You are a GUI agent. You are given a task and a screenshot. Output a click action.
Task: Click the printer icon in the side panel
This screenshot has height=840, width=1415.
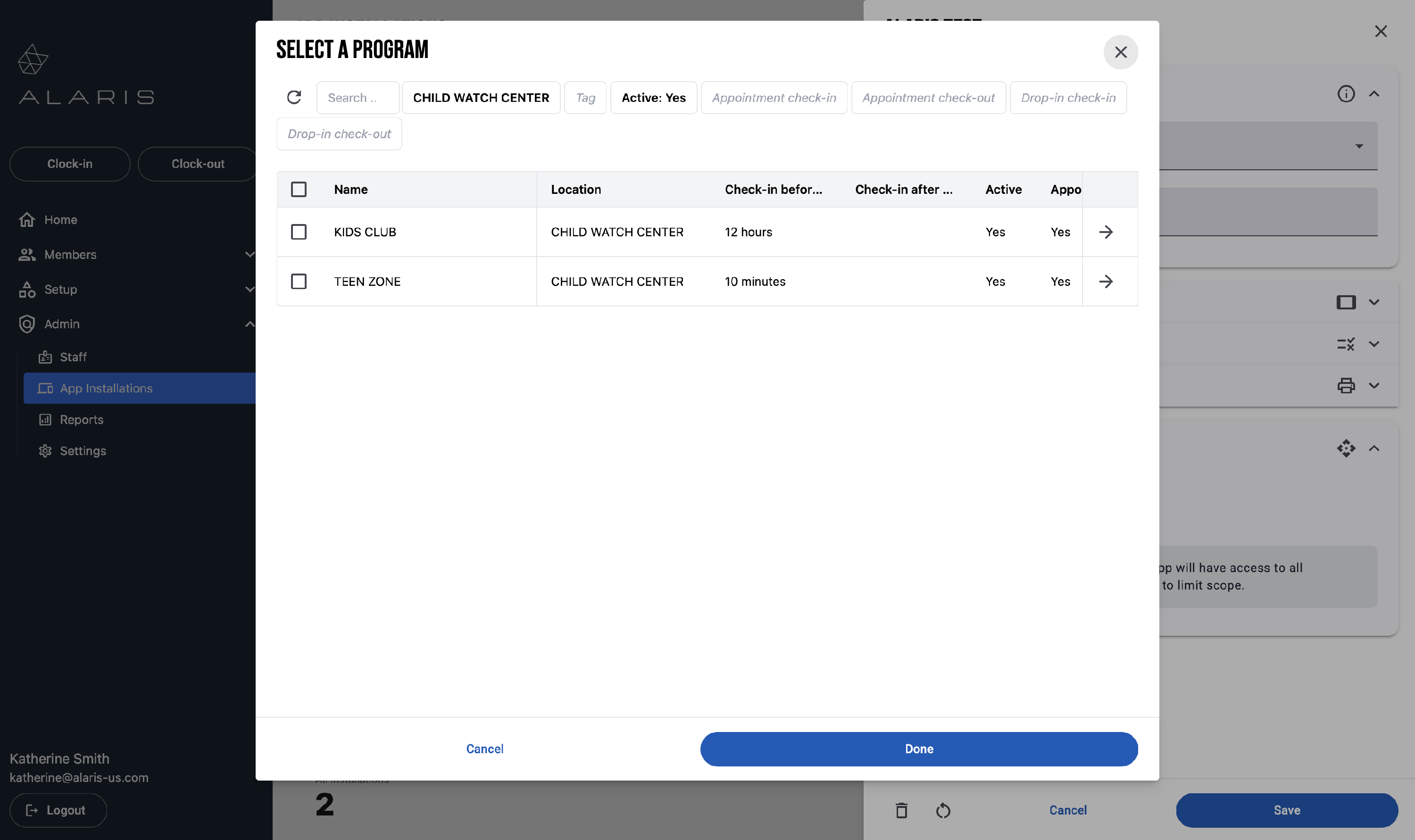tap(1346, 385)
